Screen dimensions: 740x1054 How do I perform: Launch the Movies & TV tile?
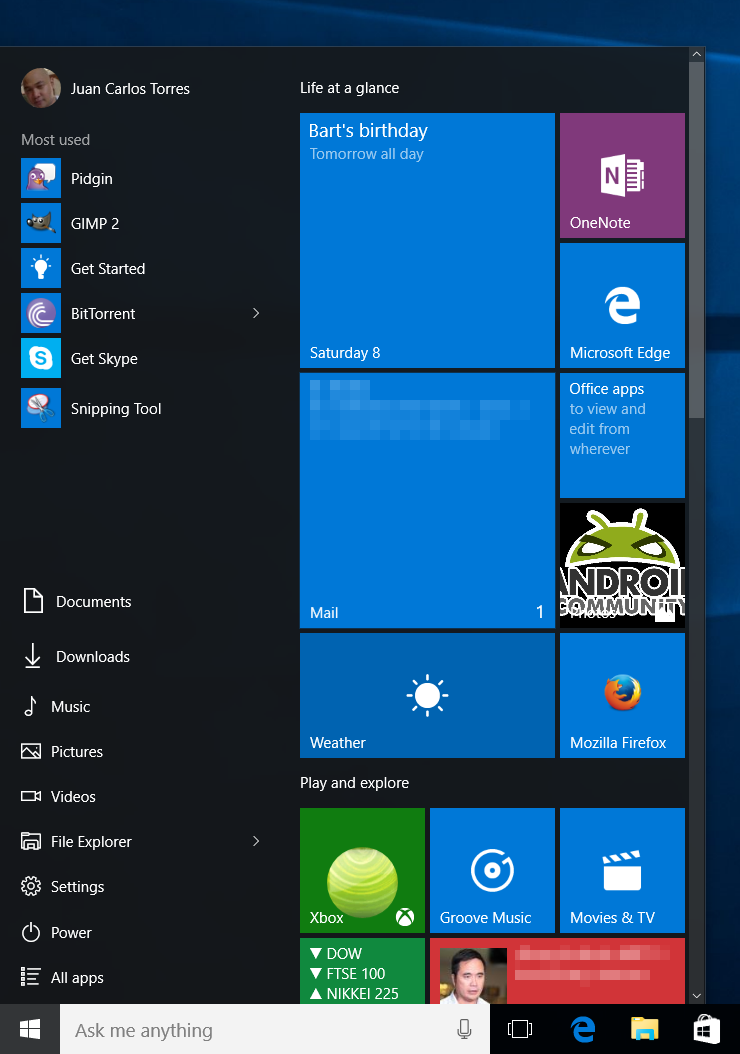tap(622, 870)
